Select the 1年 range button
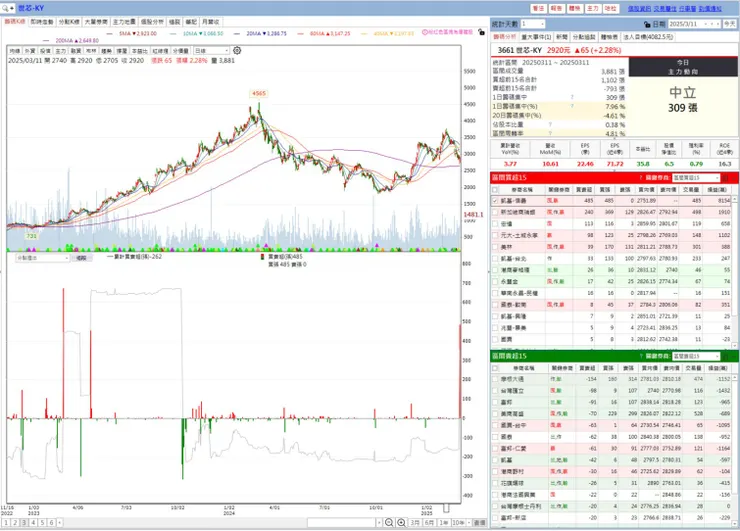Screen dimensions: 740x531 (444, 523)
